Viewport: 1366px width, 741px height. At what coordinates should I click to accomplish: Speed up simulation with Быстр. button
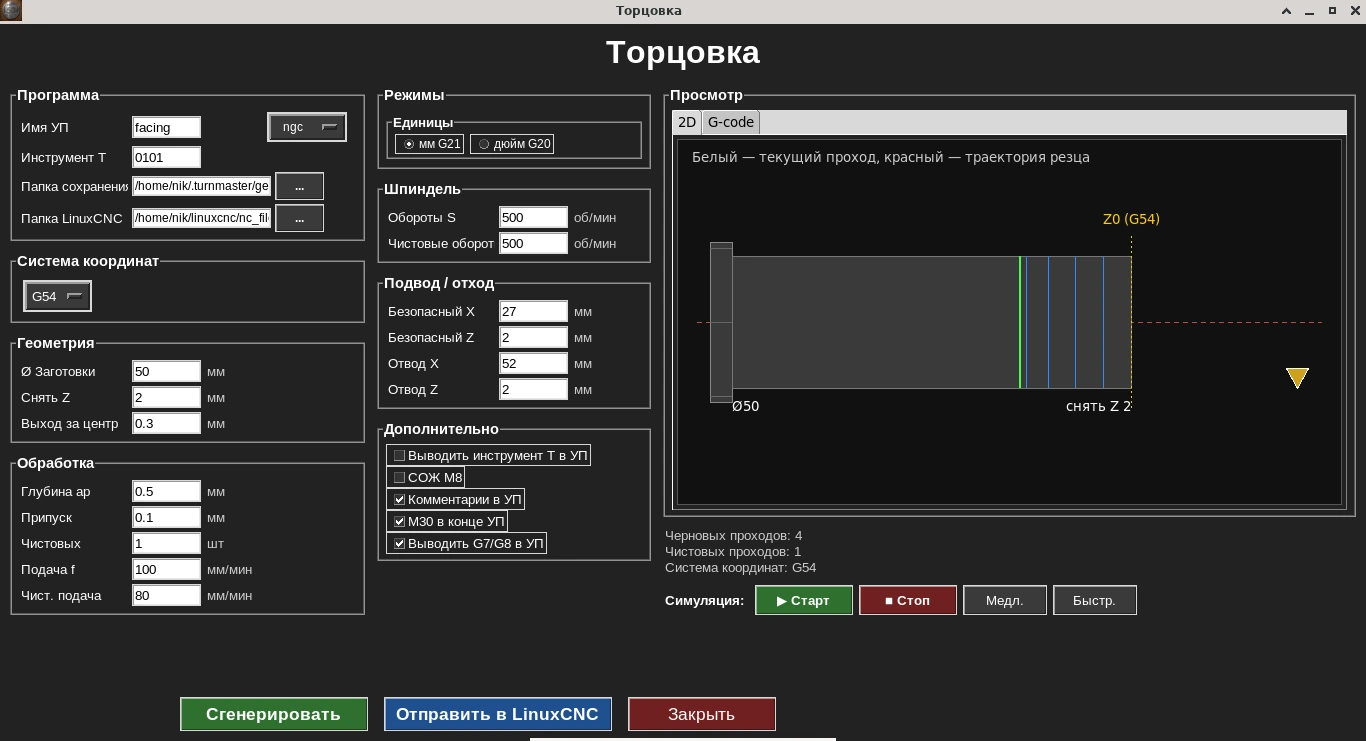click(1094, 600)
